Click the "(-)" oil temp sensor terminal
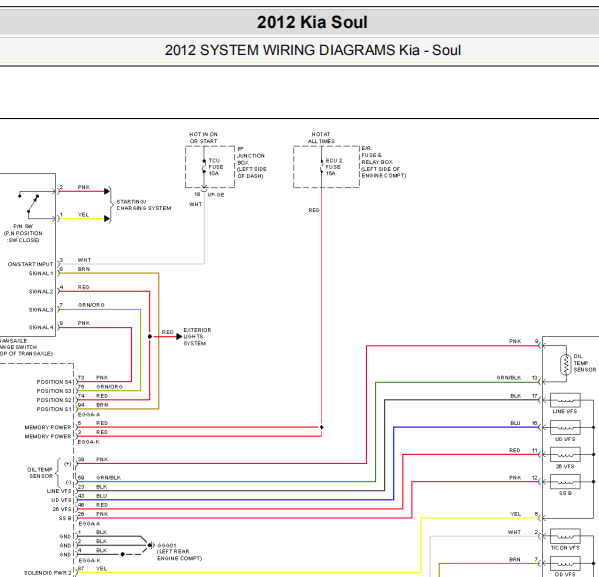Viewport: 599px width, 577px height. (68, 482)
